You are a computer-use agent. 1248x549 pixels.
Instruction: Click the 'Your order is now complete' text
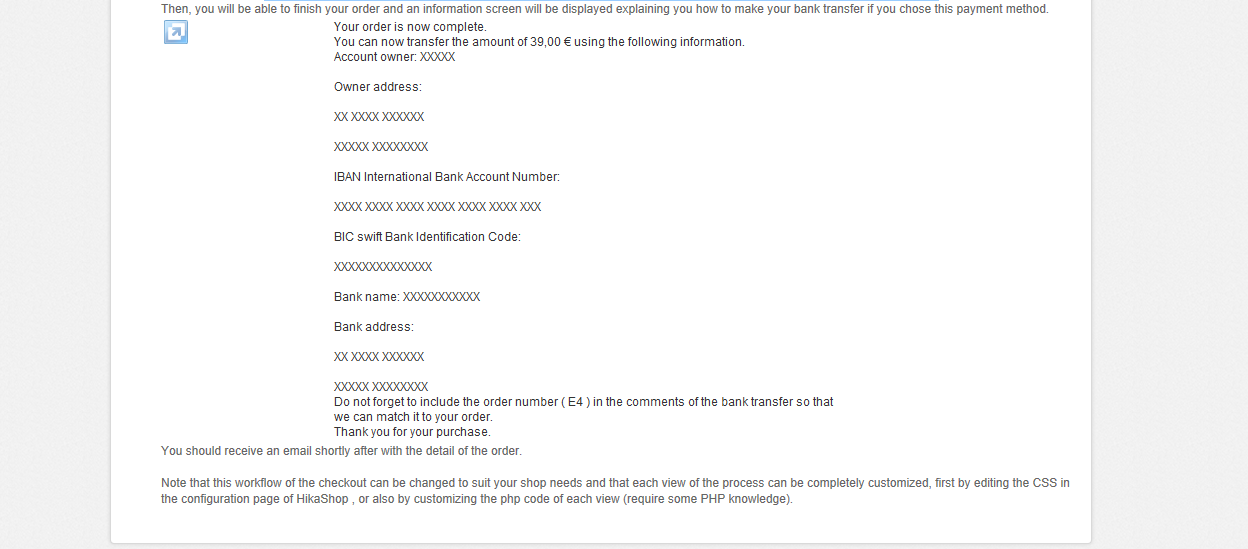click(410, 27)
